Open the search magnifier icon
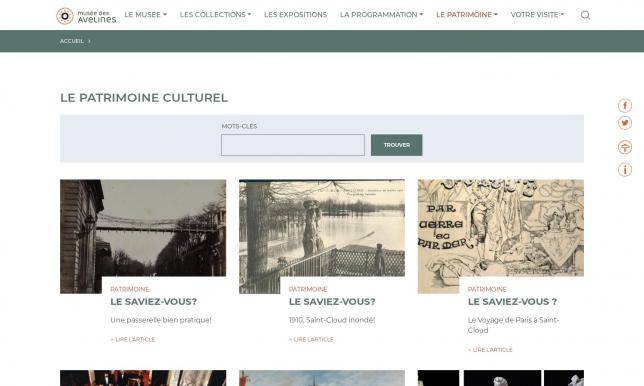 [585, 15]
